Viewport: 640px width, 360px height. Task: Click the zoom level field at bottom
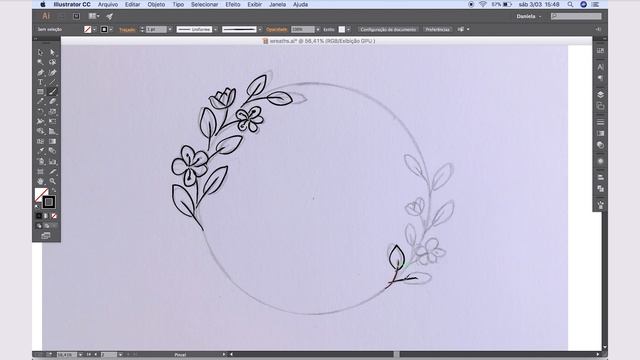[67, 355]
